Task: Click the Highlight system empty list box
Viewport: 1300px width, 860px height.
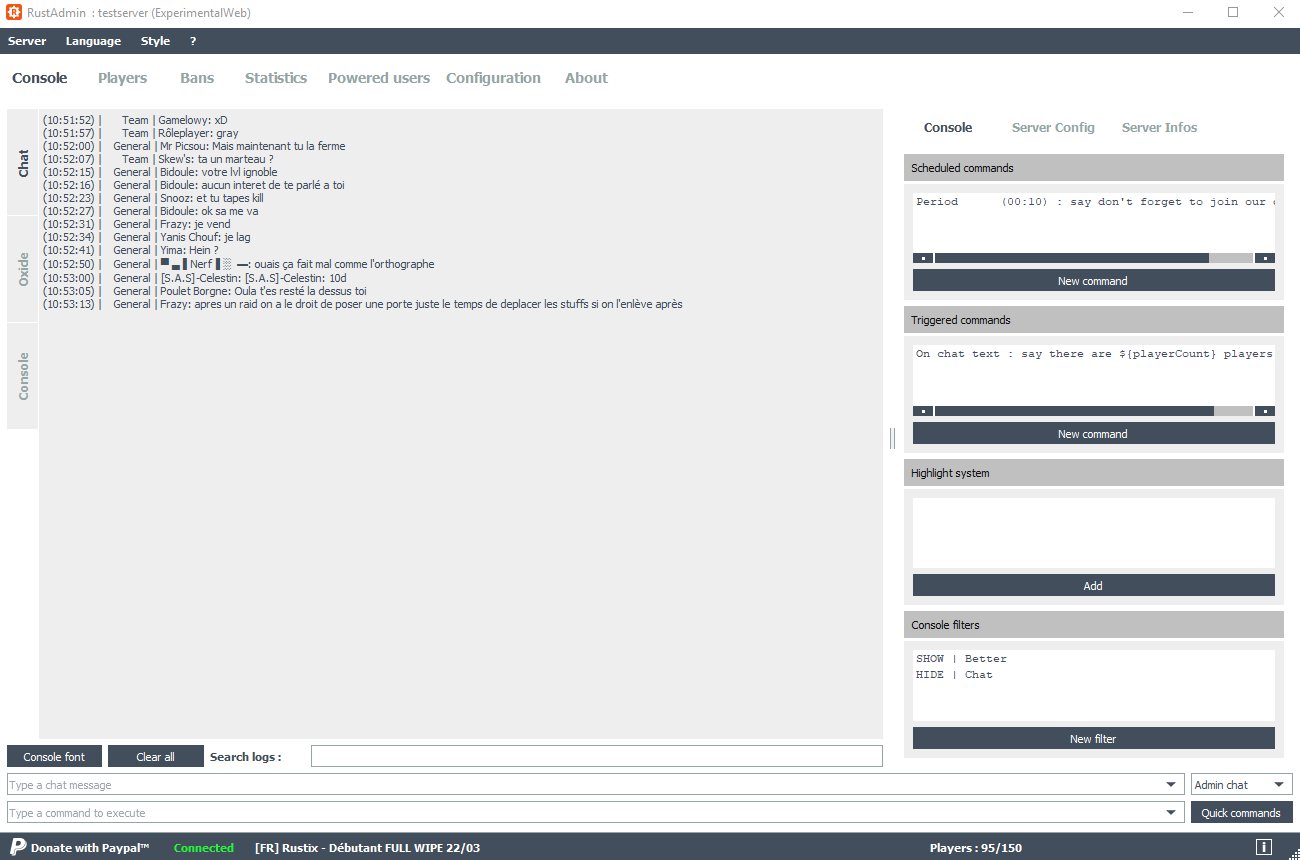Action: click(x=1094, y=533)
